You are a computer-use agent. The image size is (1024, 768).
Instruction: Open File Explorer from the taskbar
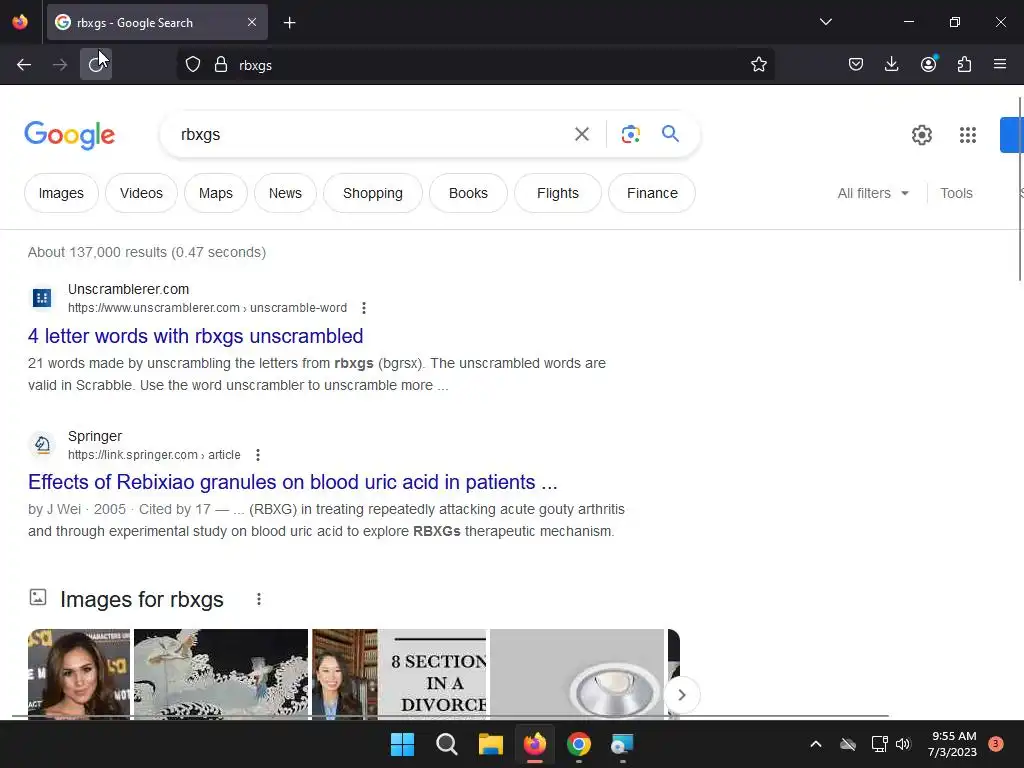tap(490, 744)
